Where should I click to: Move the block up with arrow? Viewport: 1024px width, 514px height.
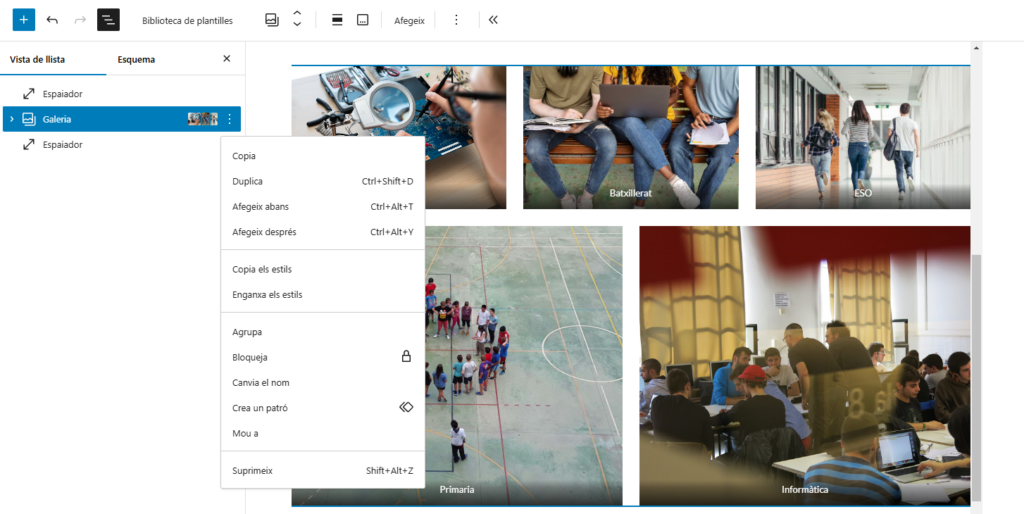click(297, 14)
